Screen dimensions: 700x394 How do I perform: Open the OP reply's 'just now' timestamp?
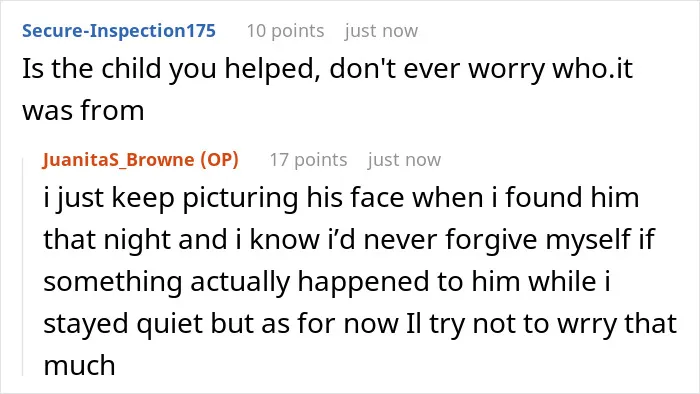pos(404,160)
